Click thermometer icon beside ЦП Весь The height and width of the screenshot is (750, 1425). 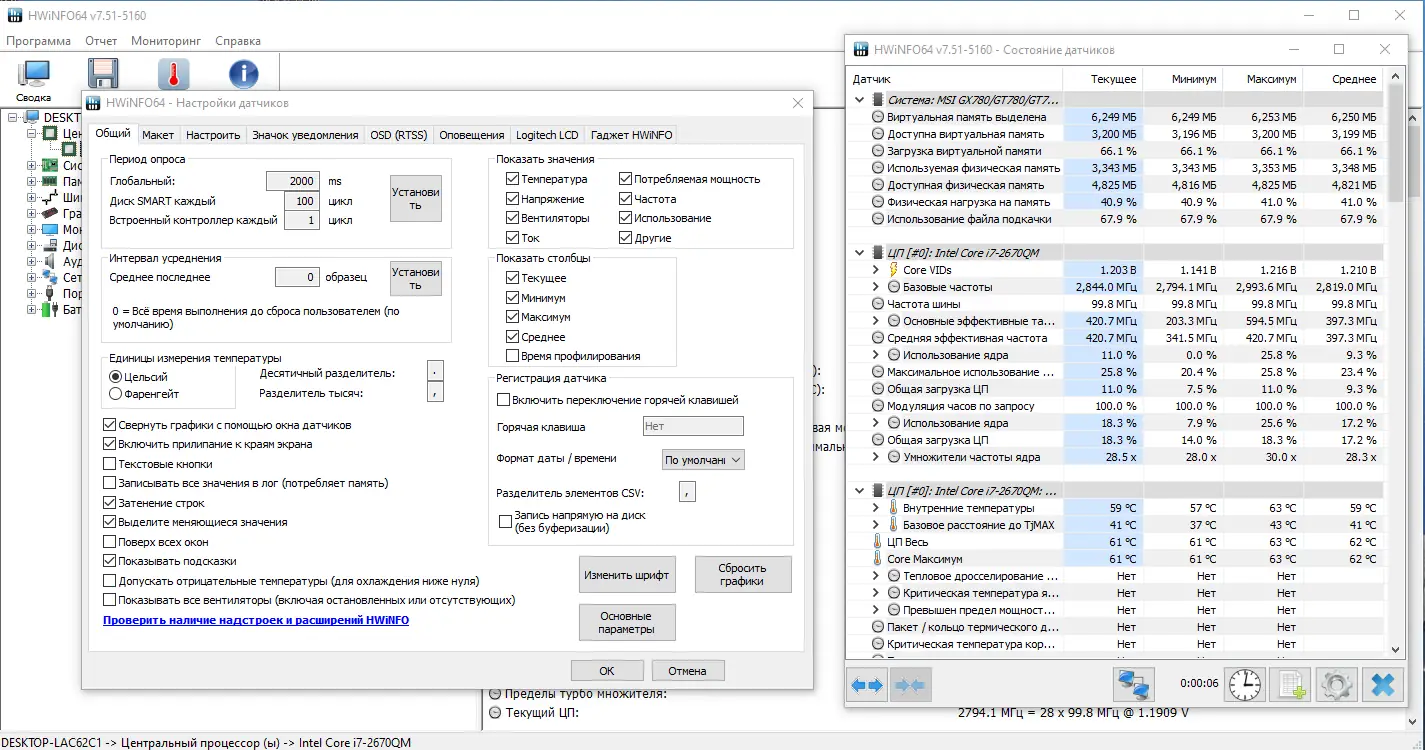click(x=878, y=542)
